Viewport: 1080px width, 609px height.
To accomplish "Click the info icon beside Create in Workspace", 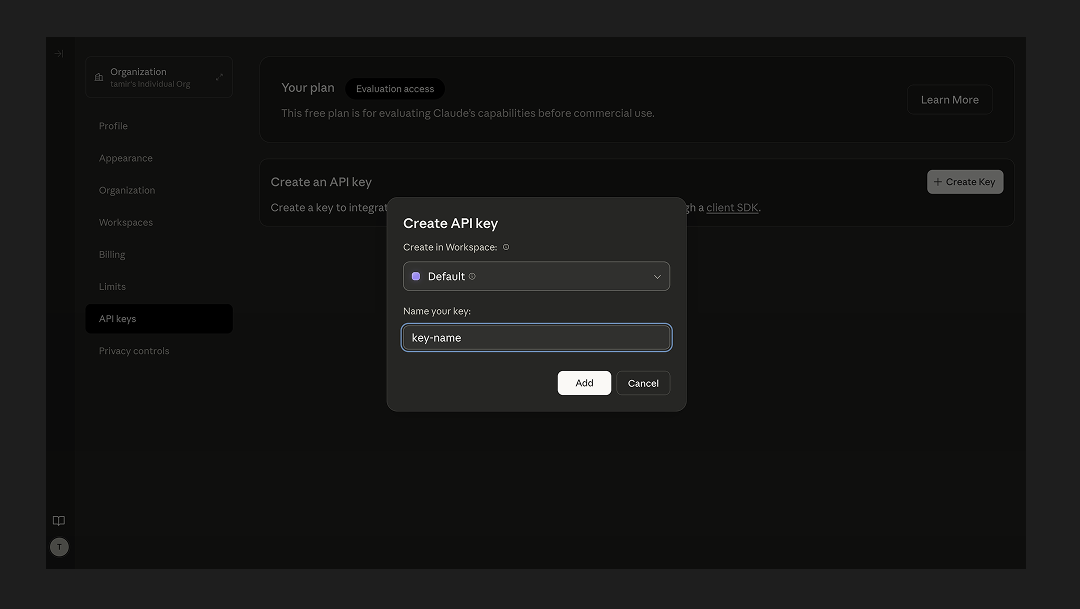I will pyautogui.click(x=506, y=247).
